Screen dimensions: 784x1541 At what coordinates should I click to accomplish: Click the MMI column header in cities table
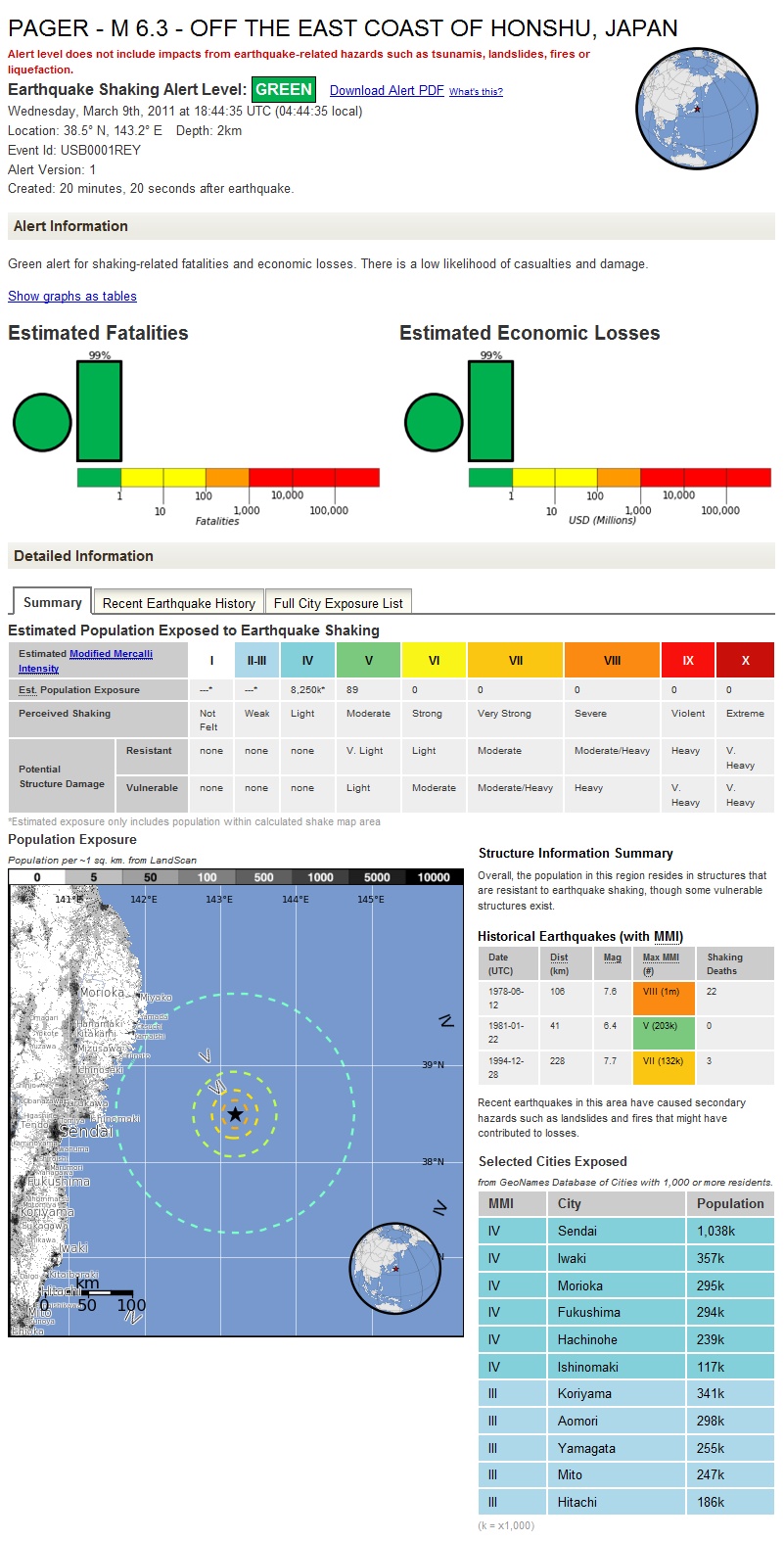[512, 1203]
